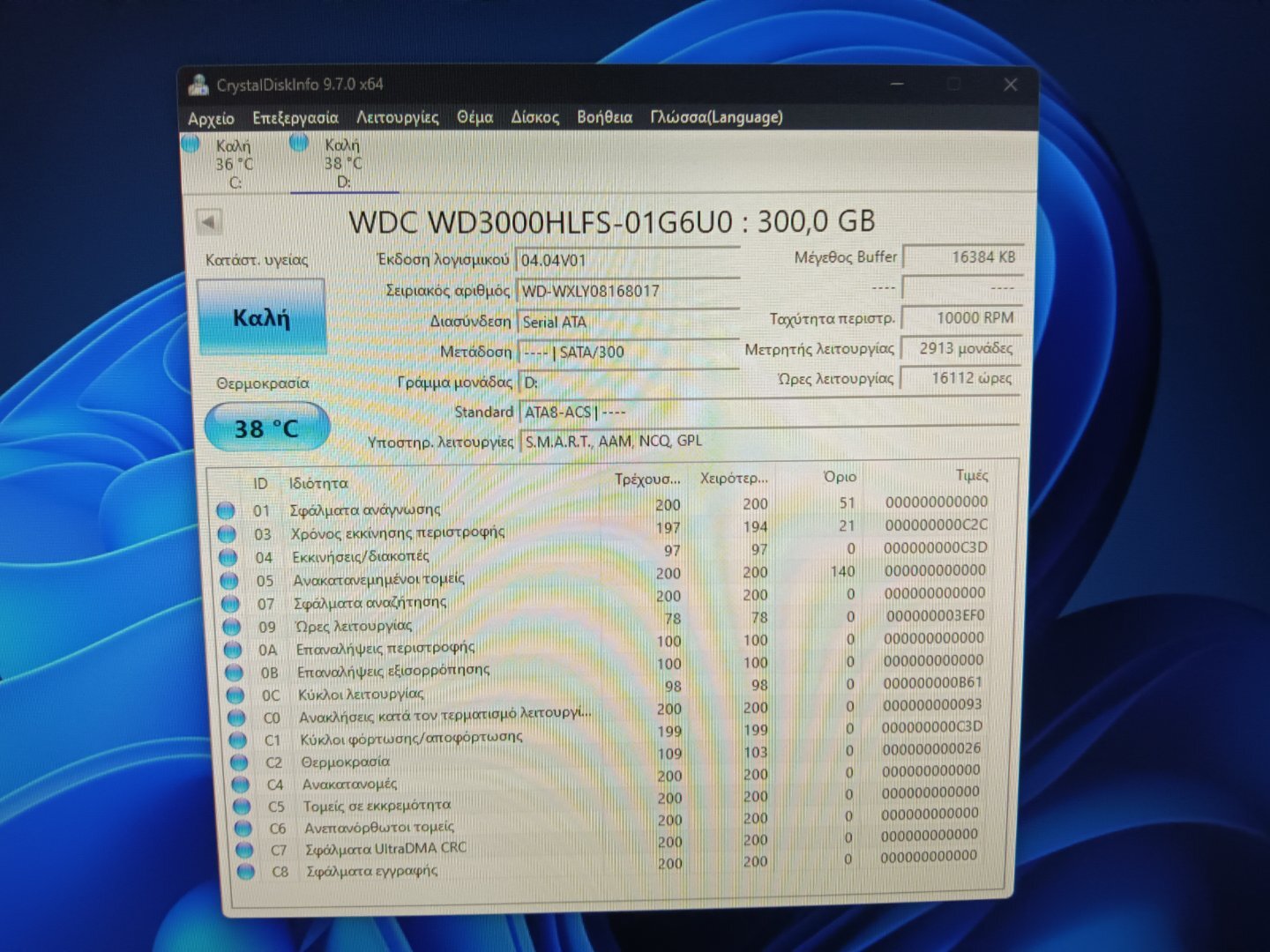Click the 2913 μονάδες power-on count field

pyautogui.click(x=960, y=348)
